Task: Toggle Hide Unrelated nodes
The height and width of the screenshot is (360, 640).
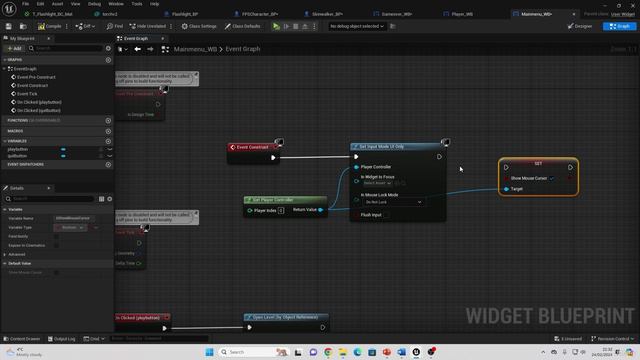Action: 148,26
